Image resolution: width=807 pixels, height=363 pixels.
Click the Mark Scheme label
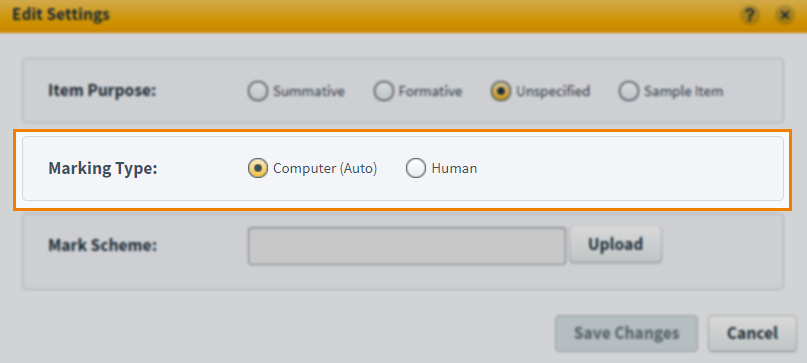click(x=102, y=246)
